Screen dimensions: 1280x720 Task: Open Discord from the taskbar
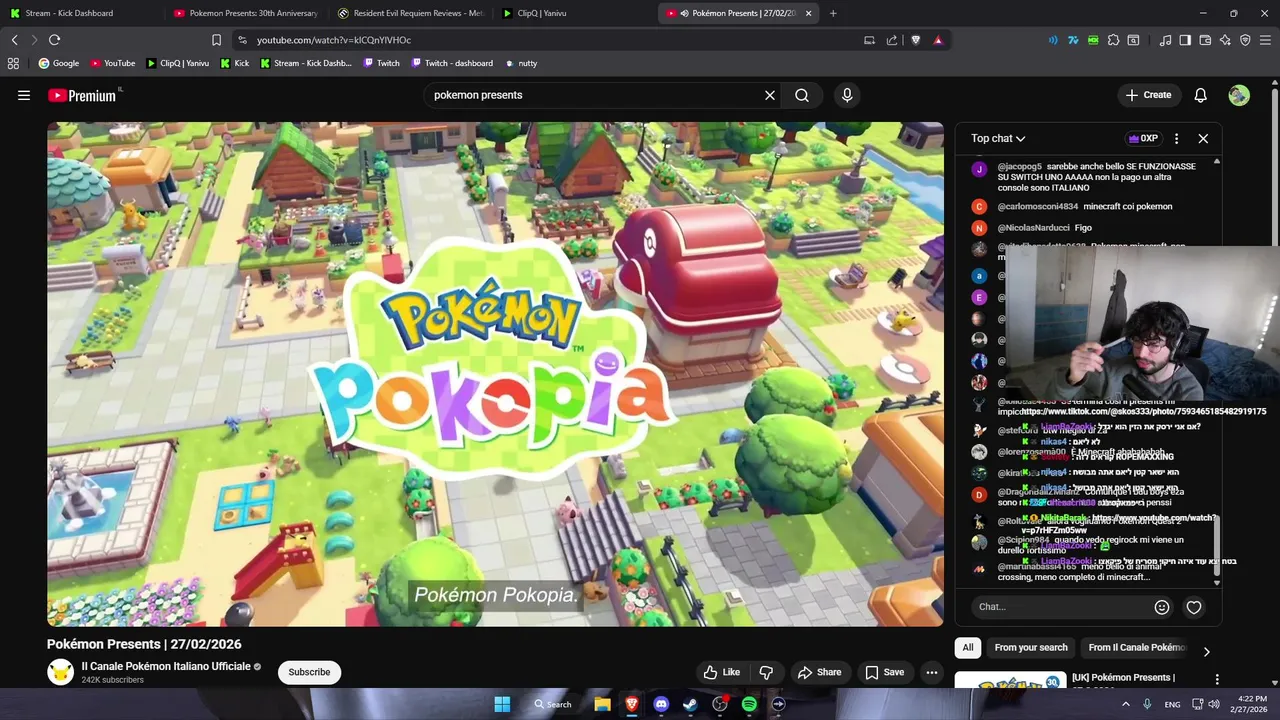(661, 704)
